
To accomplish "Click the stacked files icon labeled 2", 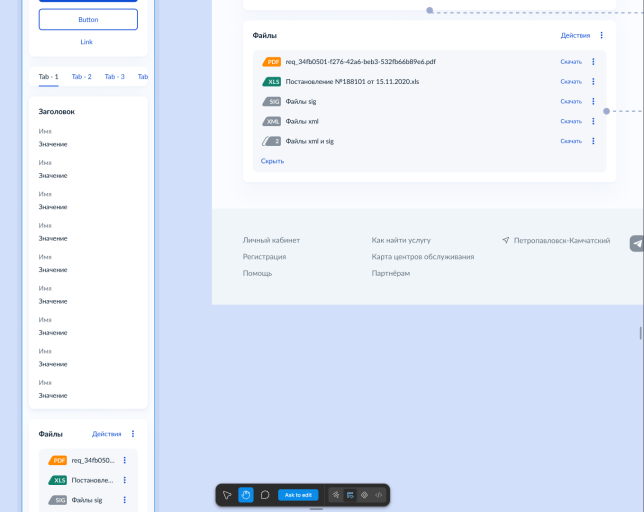I will (271, 141).
